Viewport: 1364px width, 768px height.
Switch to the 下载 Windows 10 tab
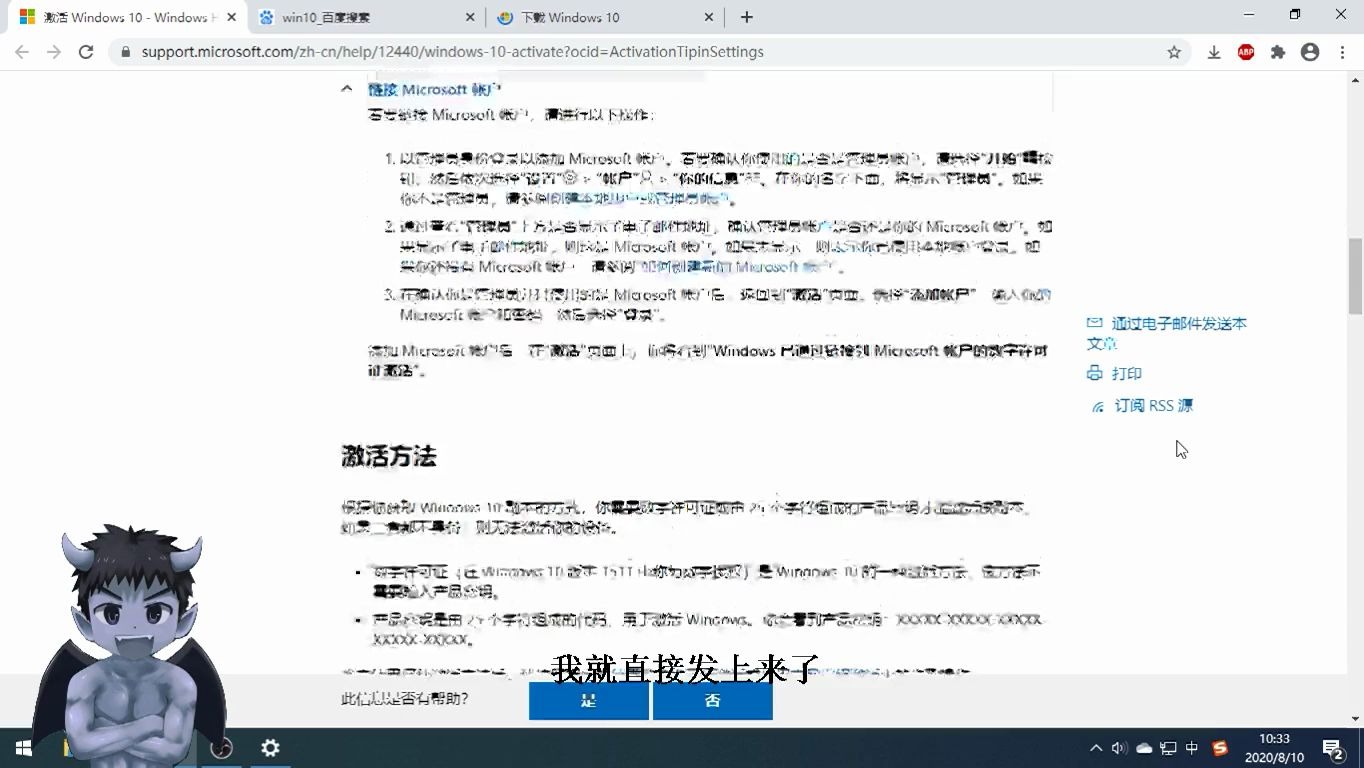coord(604,17)
